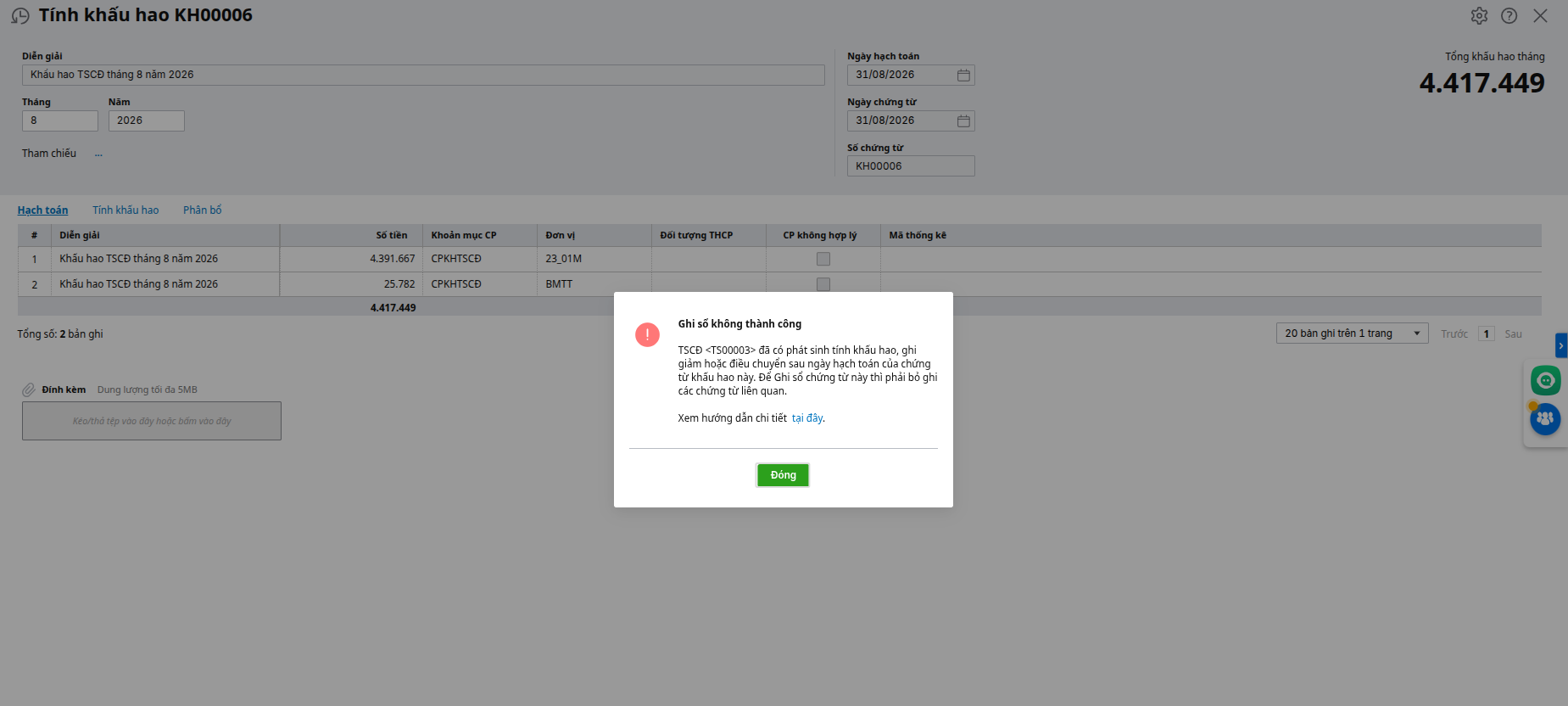
Task: Click the Tham chiếu ellipsis link
Action: 98,154
